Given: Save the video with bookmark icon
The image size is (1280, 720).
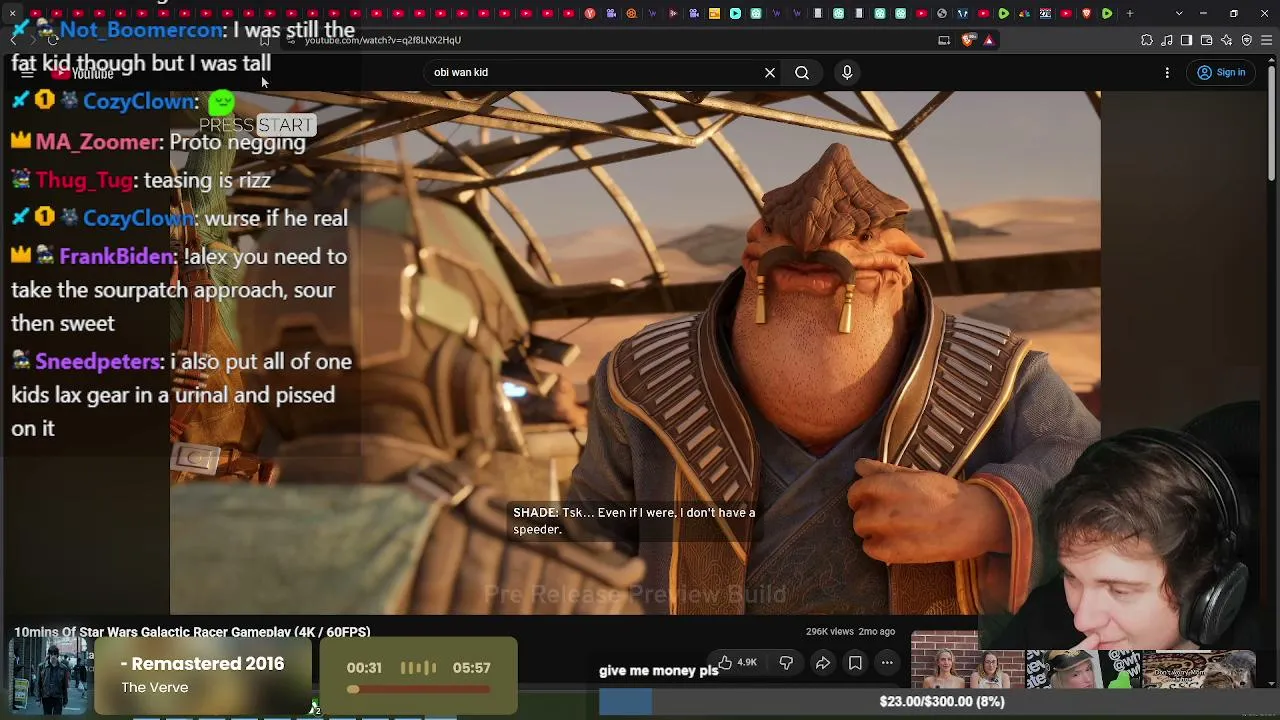Looking at the screenshot, I should (x=855, y=662).
